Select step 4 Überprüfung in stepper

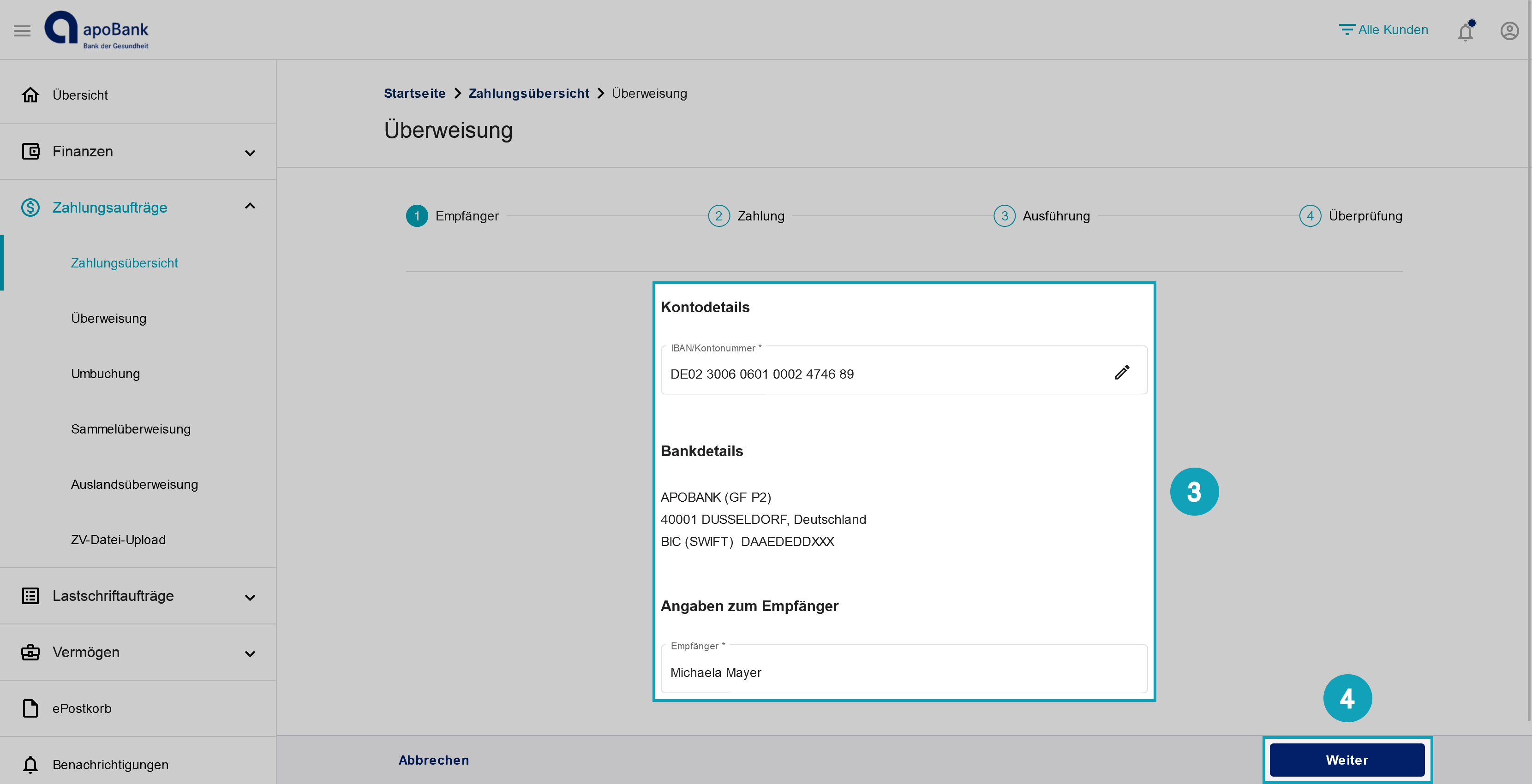click(1351, 216)
